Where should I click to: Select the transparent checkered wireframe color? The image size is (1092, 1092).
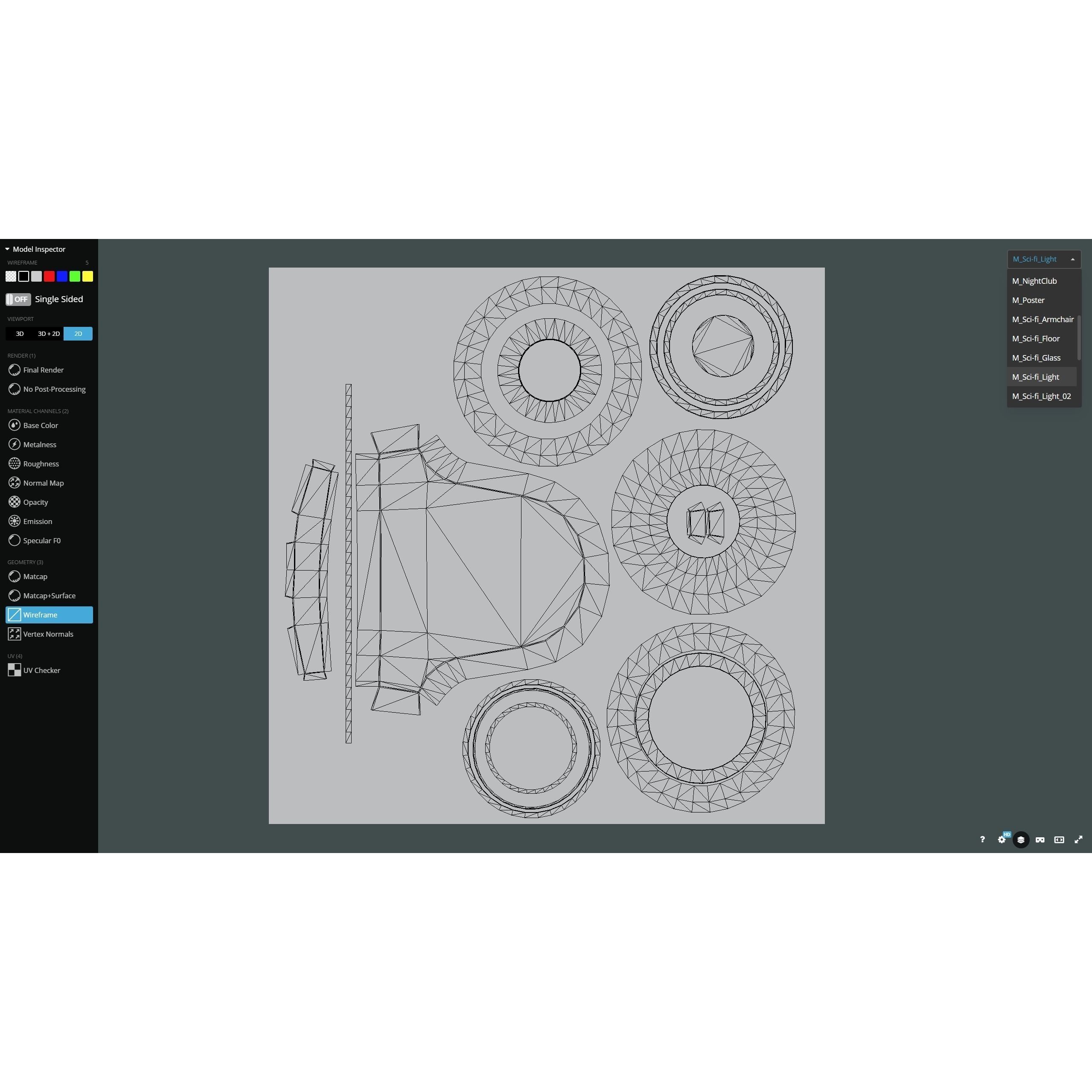(11, 277)
